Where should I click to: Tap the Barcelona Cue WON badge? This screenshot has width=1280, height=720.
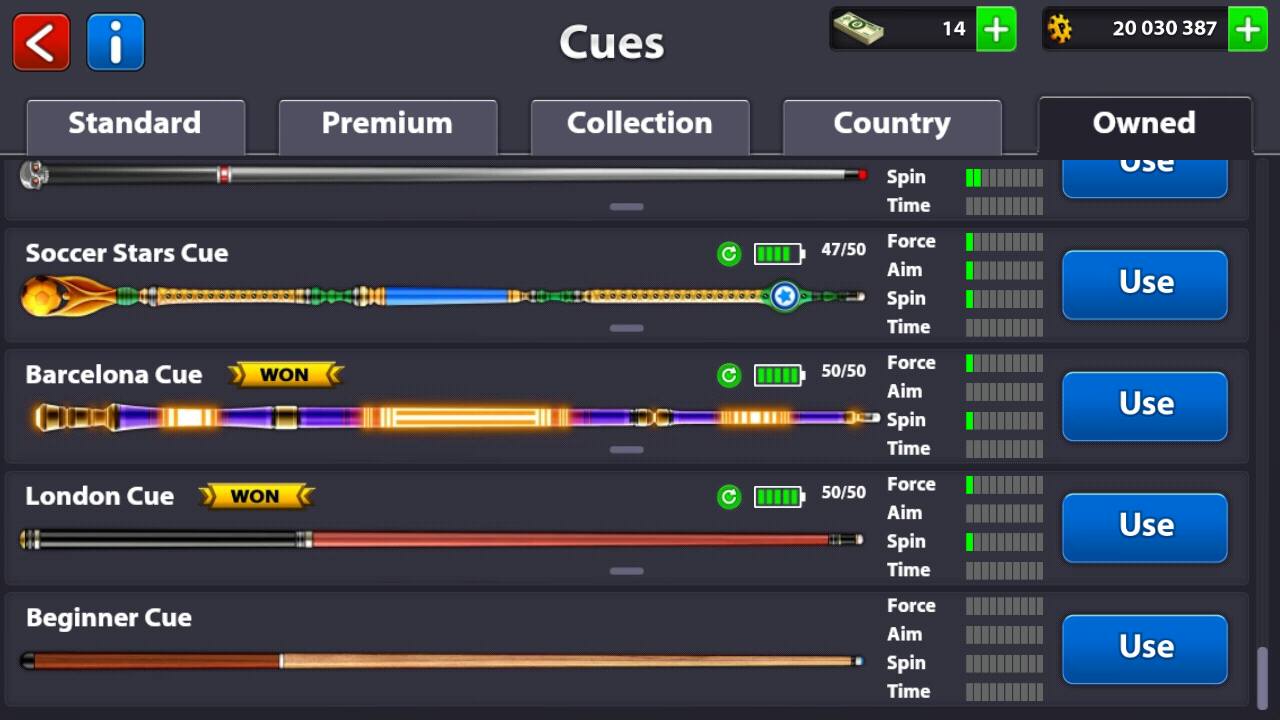coord(285,375)
